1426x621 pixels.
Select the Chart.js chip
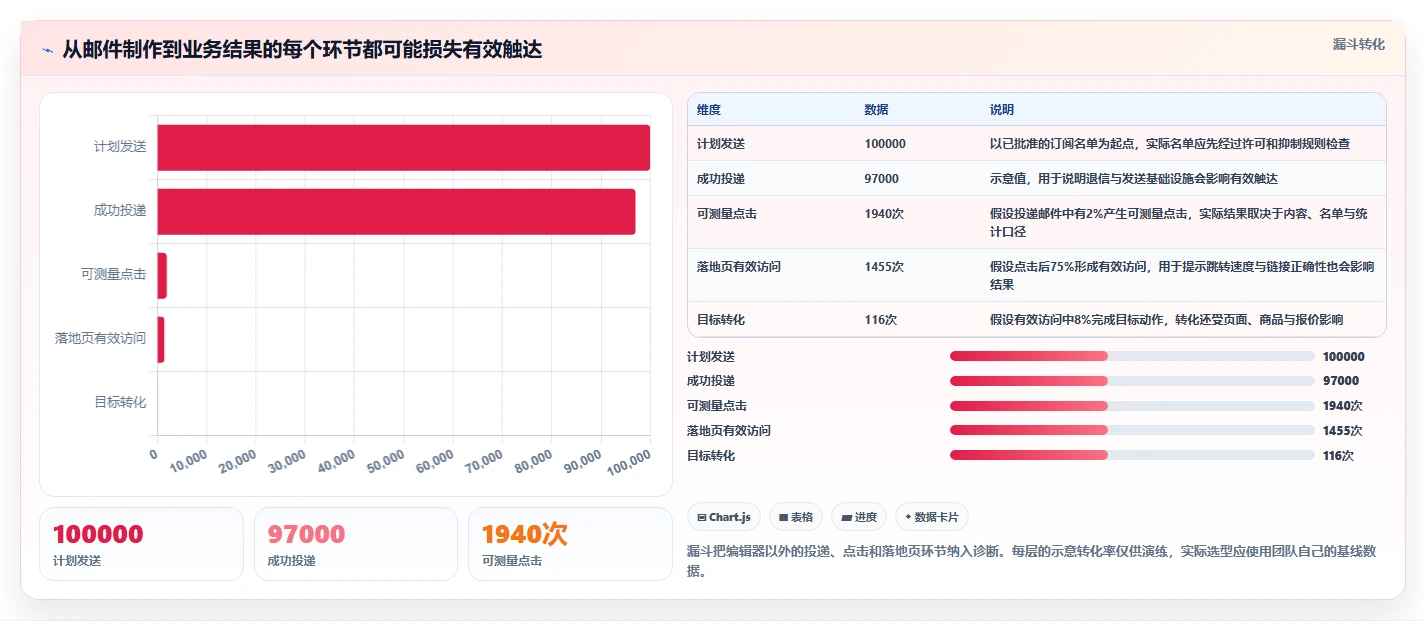point(724,517)
